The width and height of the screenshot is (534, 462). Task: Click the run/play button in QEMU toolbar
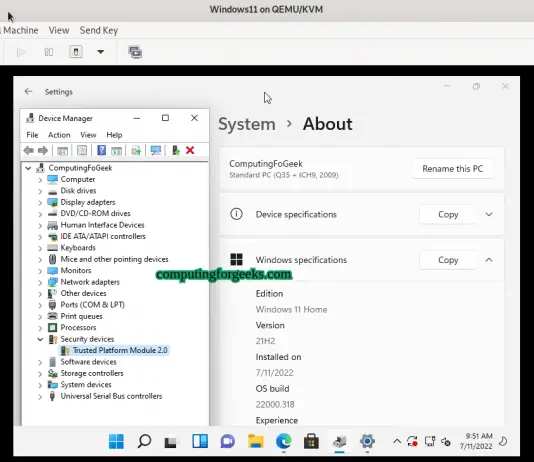(x=21, y=52)
